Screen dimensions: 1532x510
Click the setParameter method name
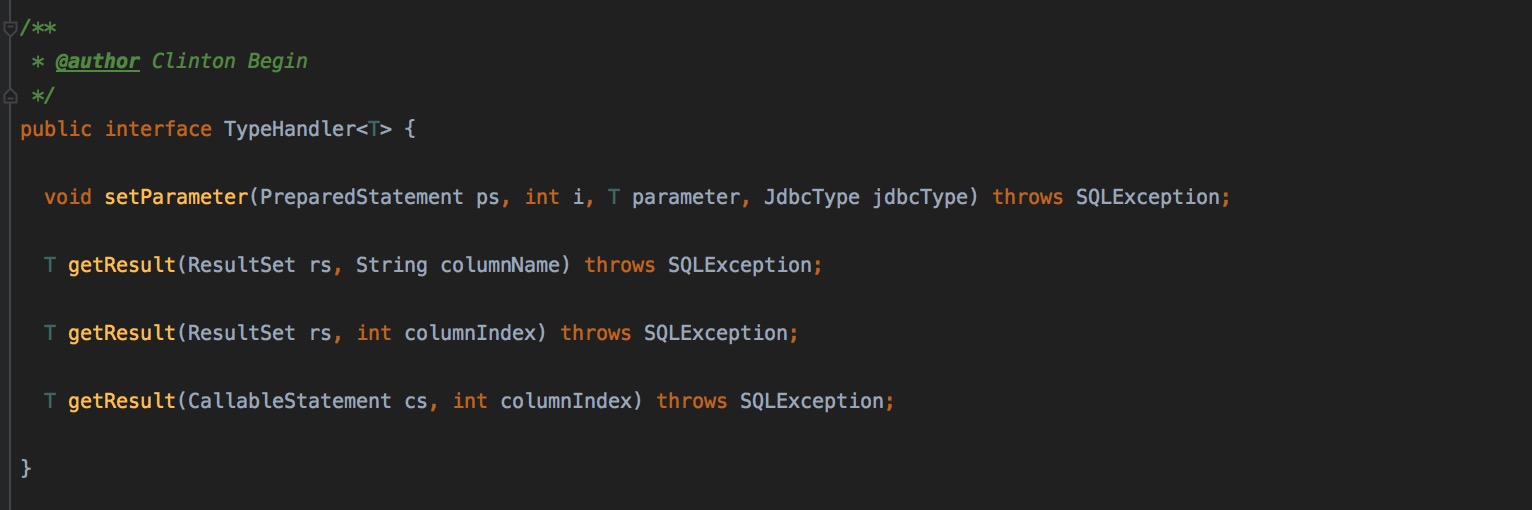(175, 197)
